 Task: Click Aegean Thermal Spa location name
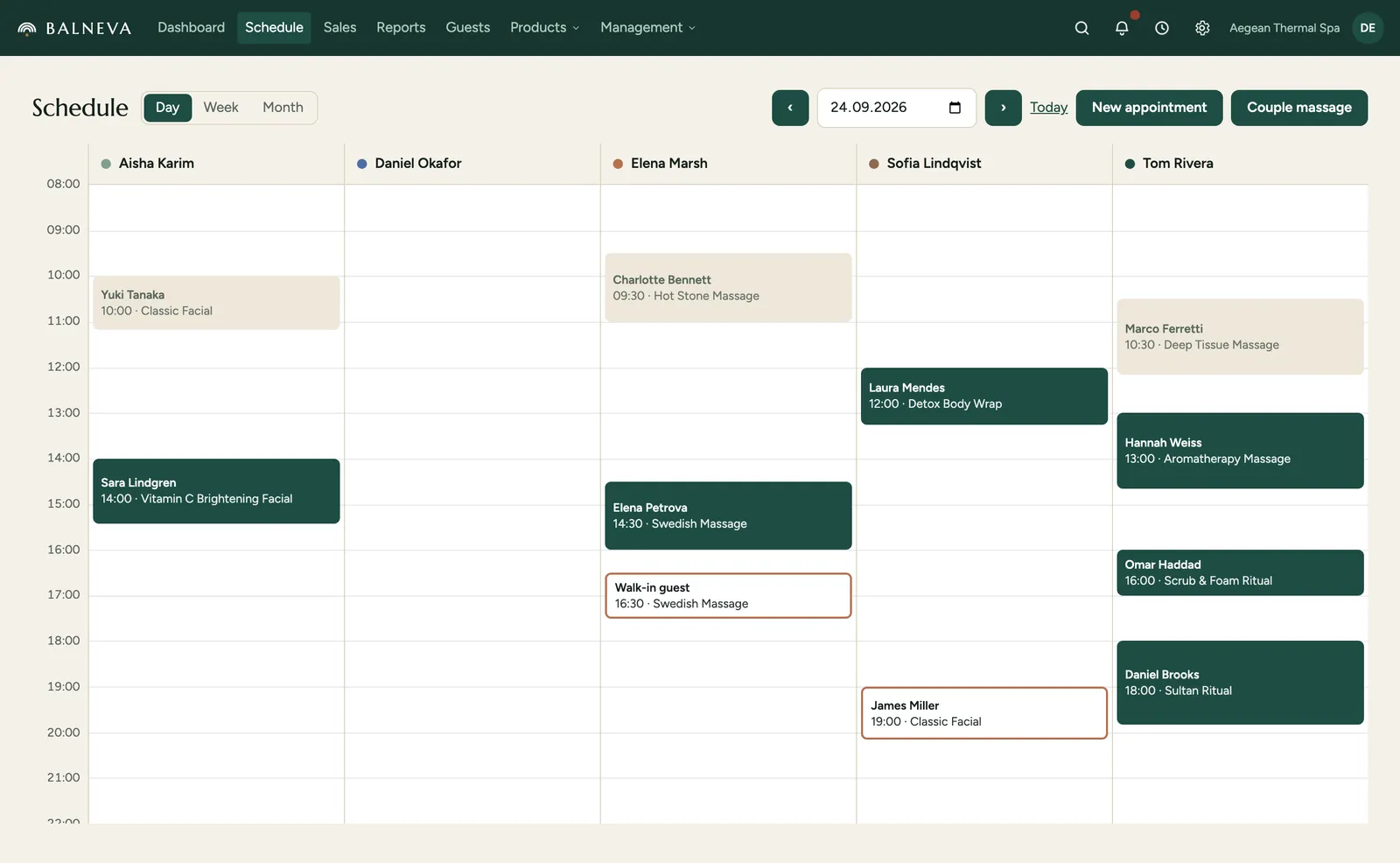[x=1284, y=28]
